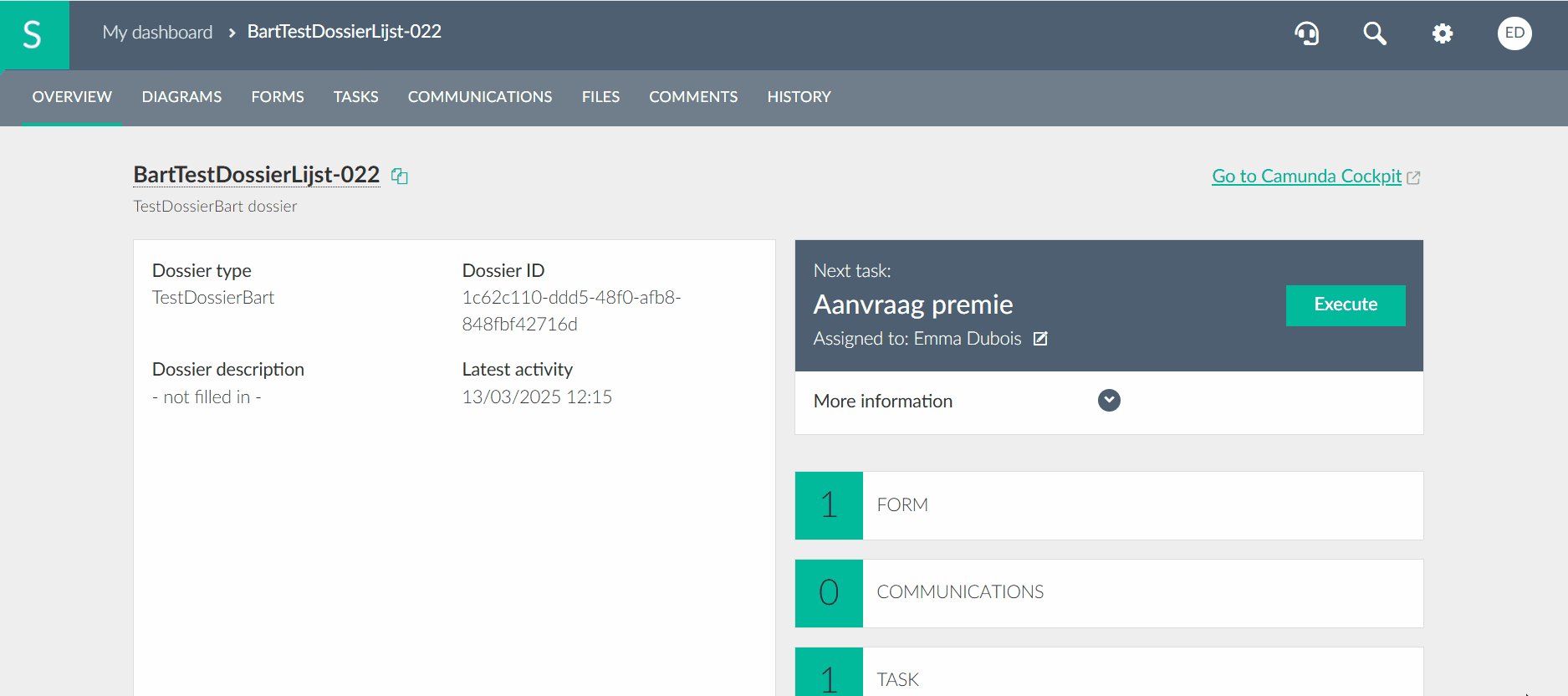
Task: Open the Forms tab
Action: [278, 97]
